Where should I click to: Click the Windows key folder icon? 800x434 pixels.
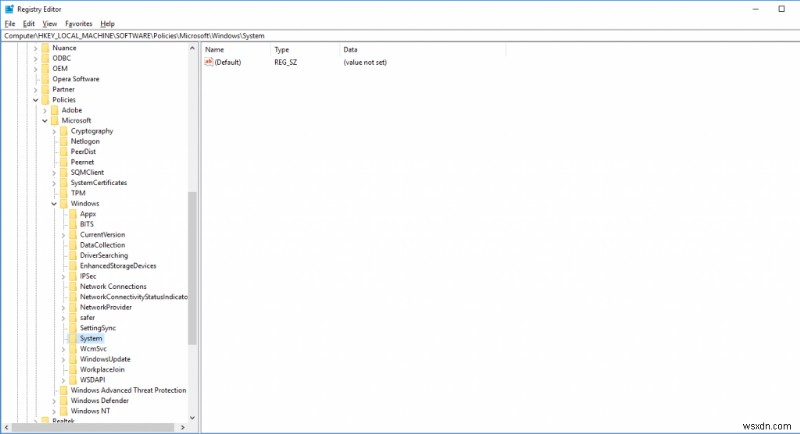pos(64,203)
